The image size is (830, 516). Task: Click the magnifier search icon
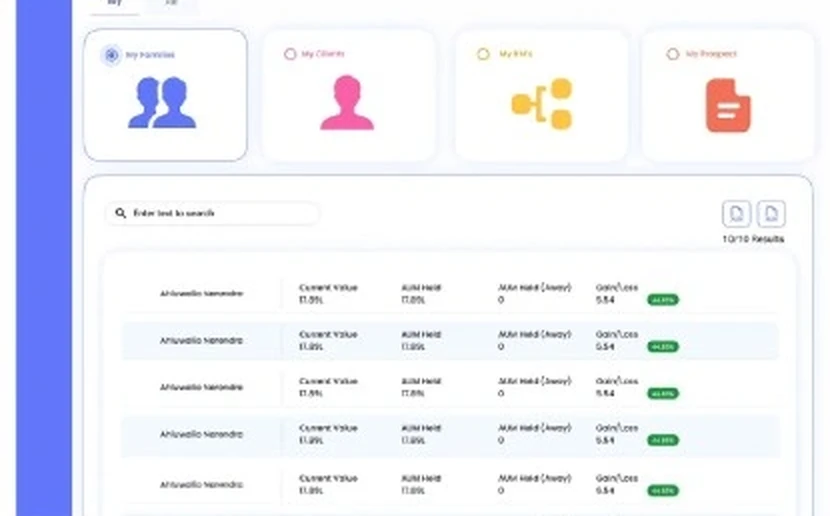(x=121, y=213)
